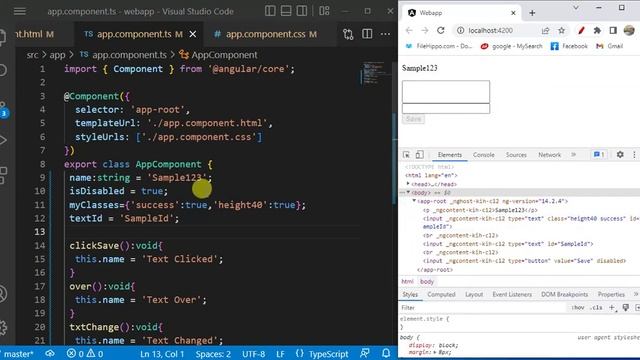Open the VS Code hamburger application menu

20,11
